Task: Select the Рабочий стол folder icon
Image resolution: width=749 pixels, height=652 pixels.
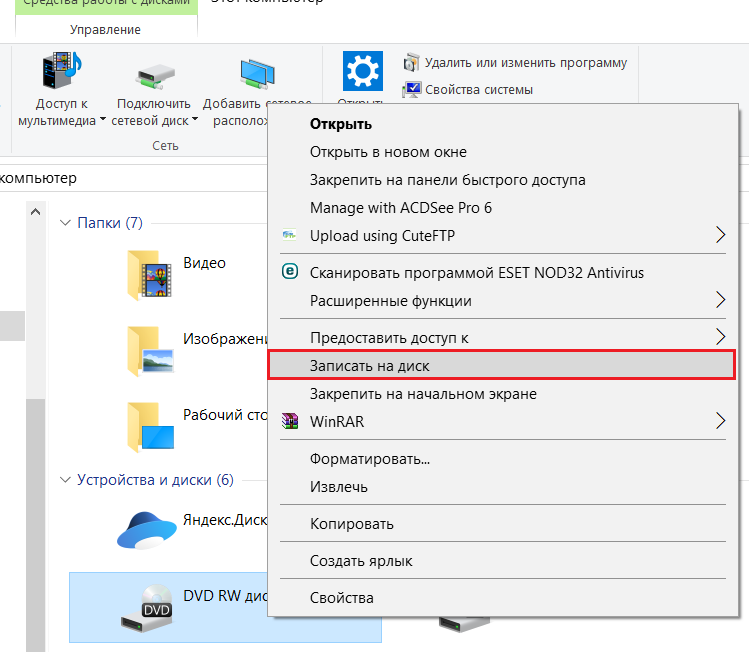Action: [x=150, y=427]
